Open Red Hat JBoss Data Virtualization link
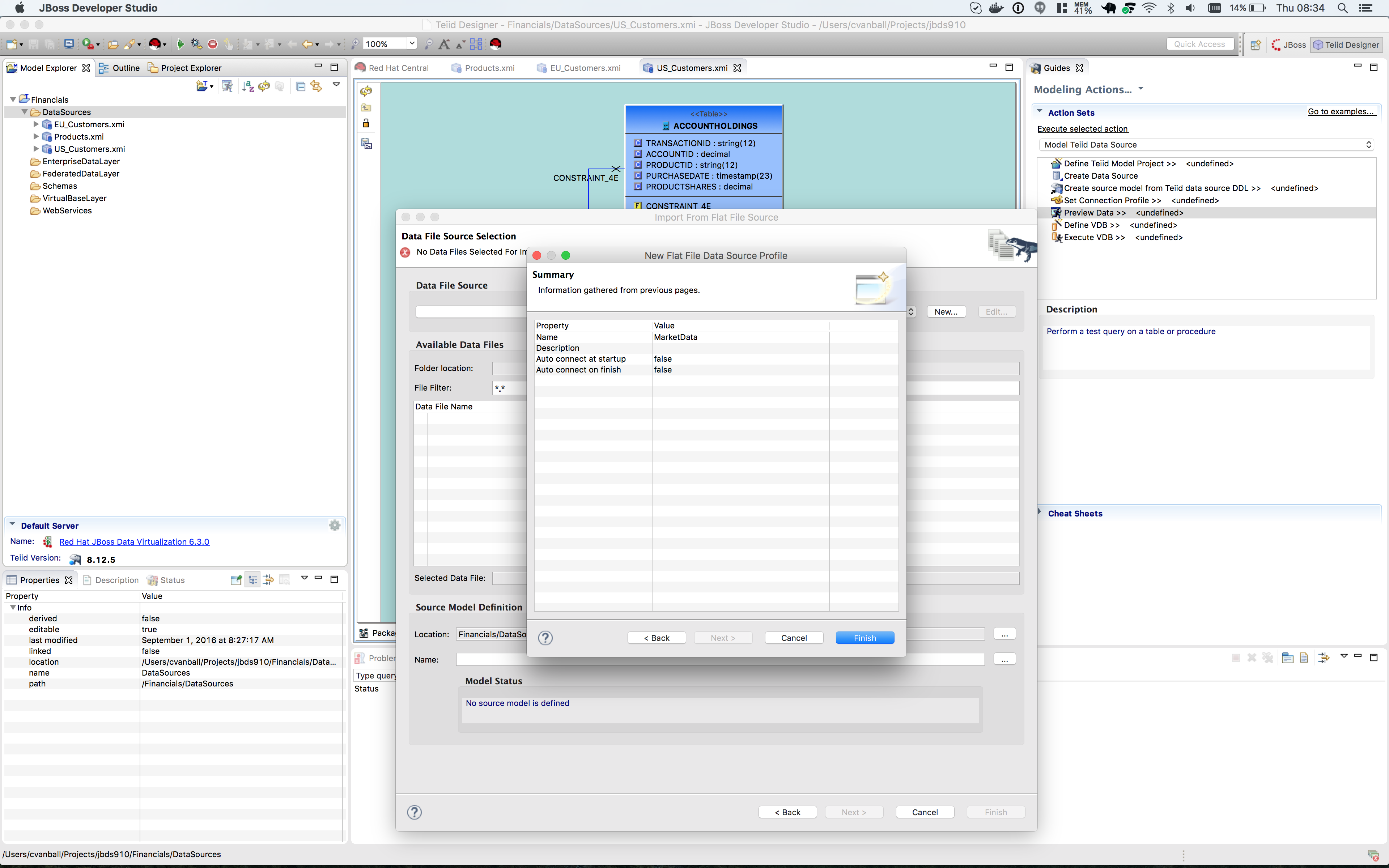The width and height of the screenshot is (1389, 868). (134, 542)
